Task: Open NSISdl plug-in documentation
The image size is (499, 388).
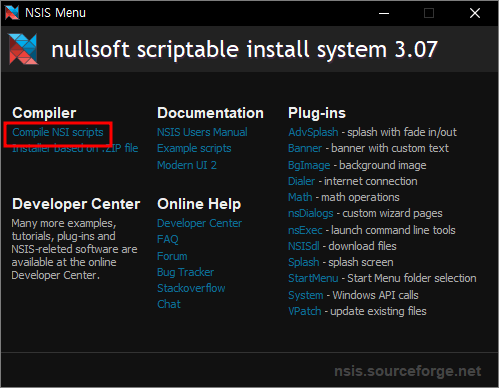Action: 304,246
